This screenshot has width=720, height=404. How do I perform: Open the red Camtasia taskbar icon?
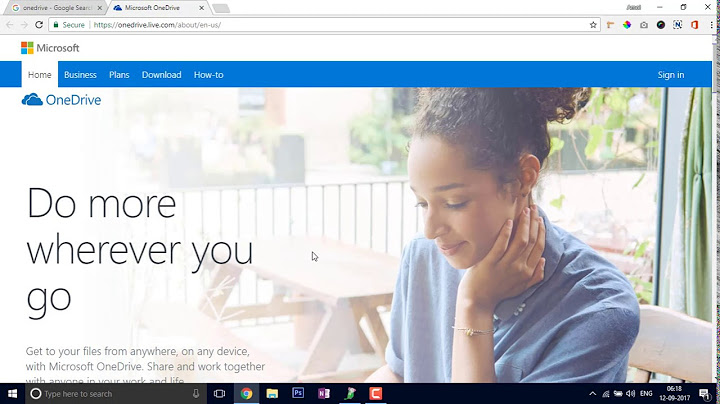point(376,393)
